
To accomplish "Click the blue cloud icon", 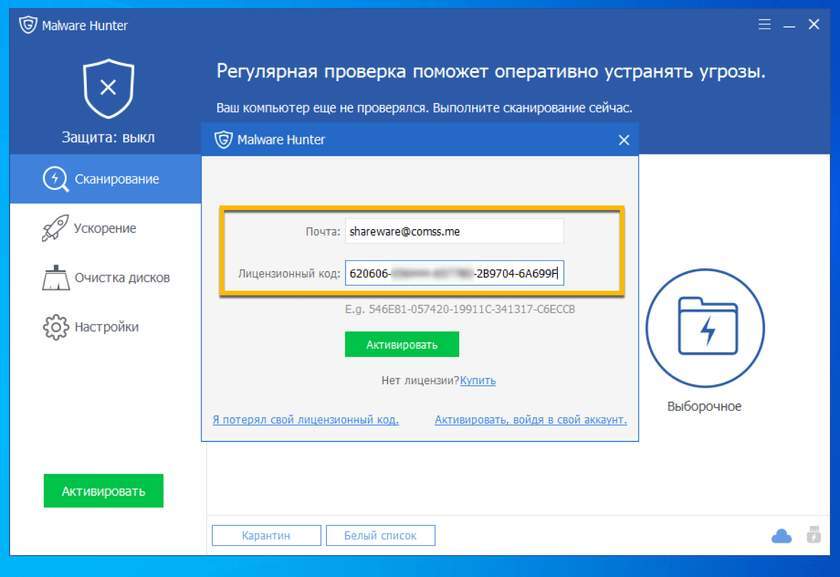I will [781, 536].
